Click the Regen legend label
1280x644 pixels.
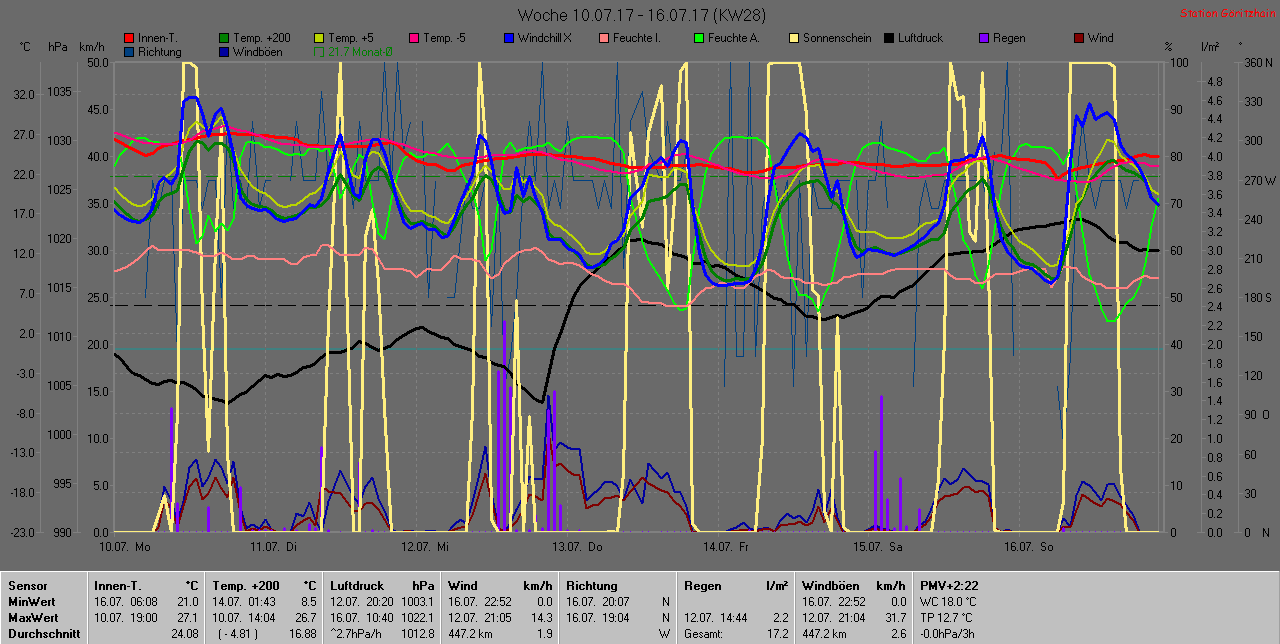tap(1009, 38)
